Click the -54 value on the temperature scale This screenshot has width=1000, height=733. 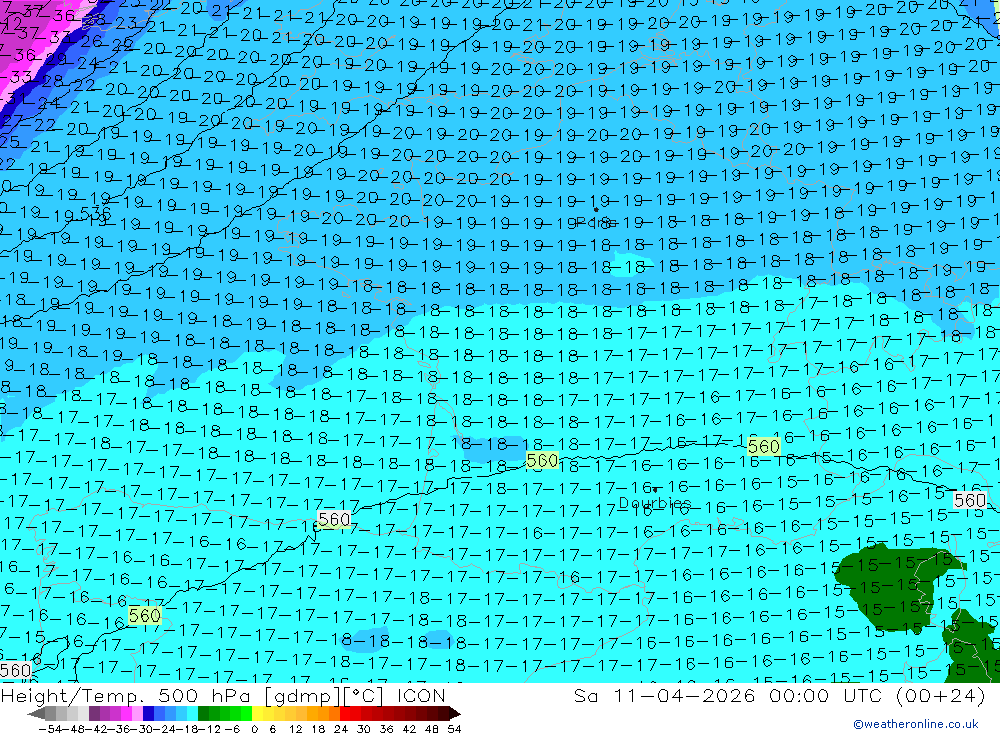click(48, 729)
